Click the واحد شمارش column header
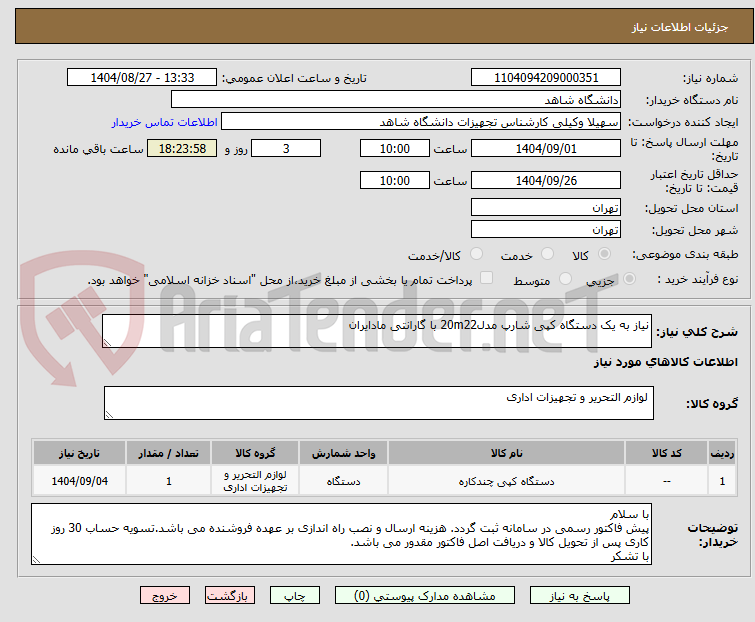755x622 pixels. tap(343, 453)
